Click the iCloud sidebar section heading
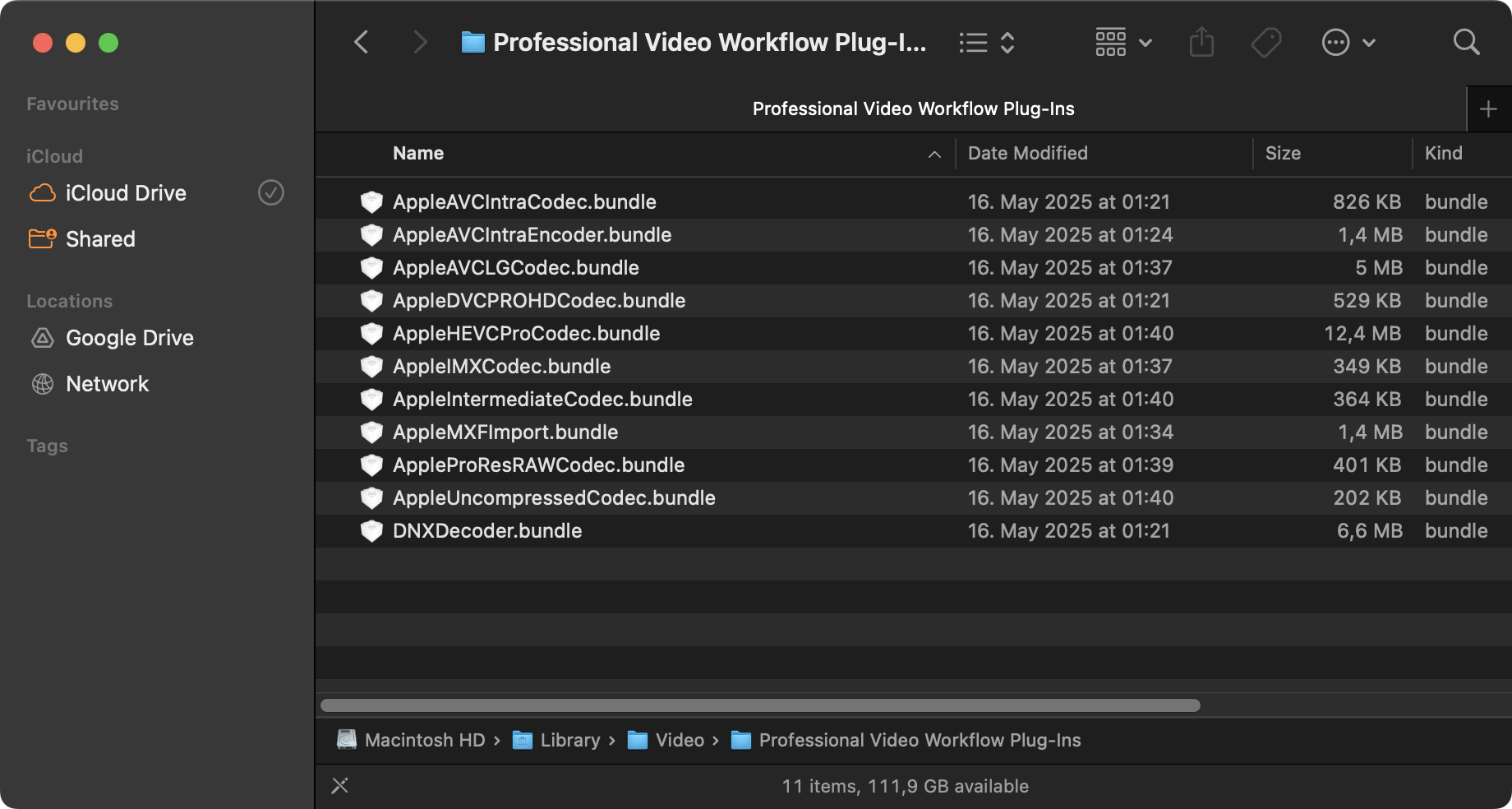 [x=54, y=156]
